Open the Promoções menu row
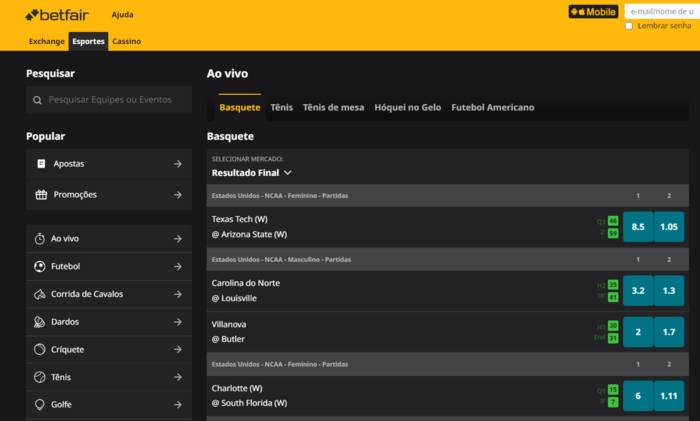Image resolution: width=700 pixels, height=421 pixels. pos(109,195)
